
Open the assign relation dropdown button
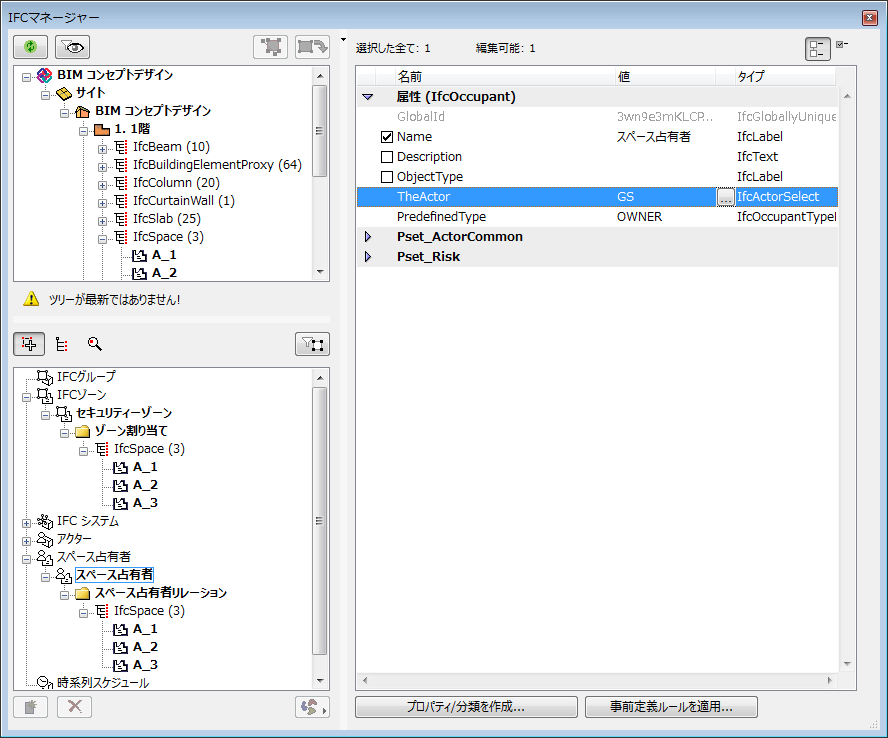[313, 707]
